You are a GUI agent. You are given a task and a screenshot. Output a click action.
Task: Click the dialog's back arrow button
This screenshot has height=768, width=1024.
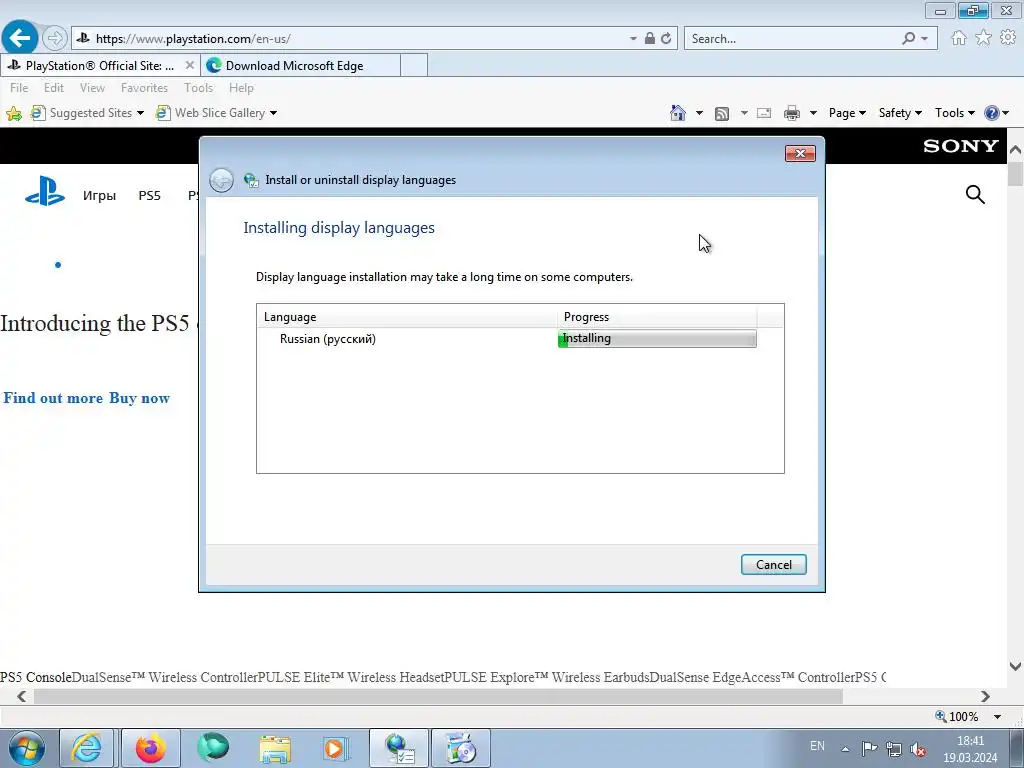point(221,180)
